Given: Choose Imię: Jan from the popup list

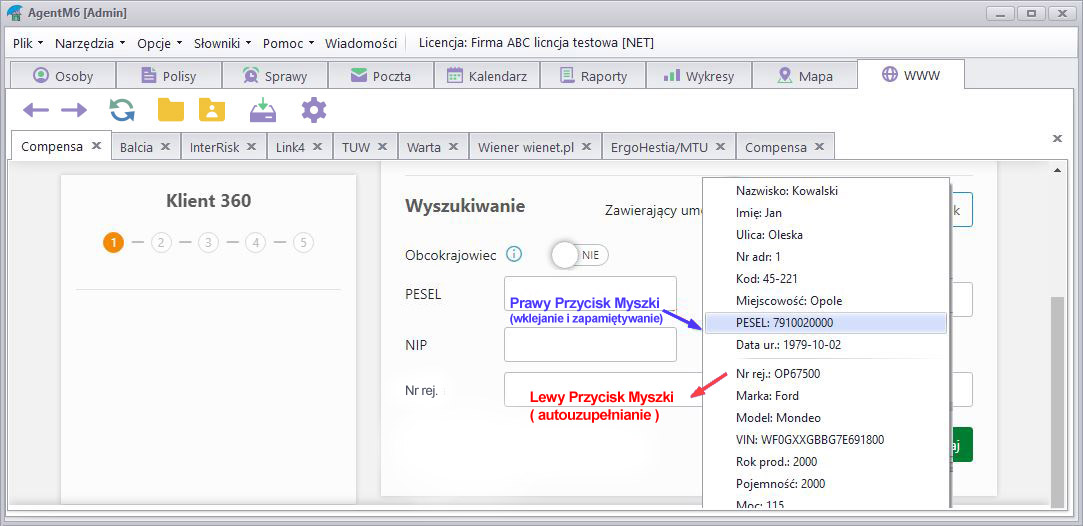Looking at the screenshot, I should click(826, 213).
